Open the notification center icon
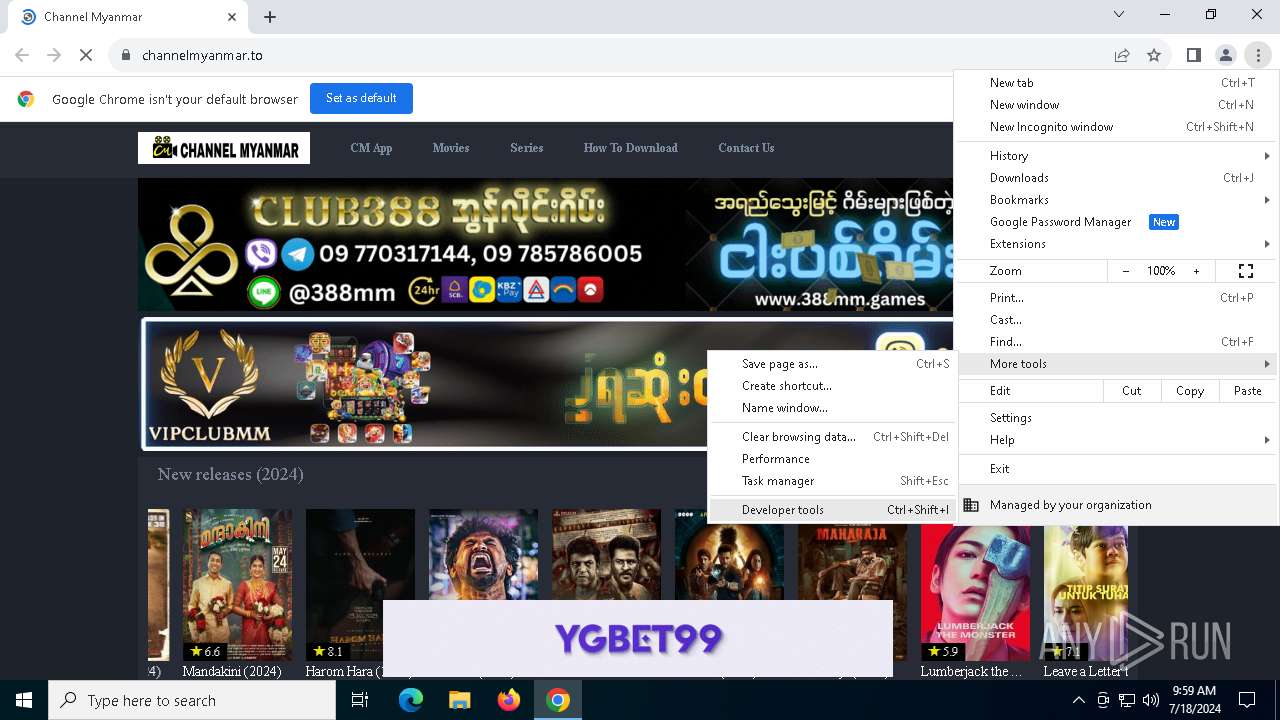The width and height of the screenshot is (1280, 720). [1247, 700]
